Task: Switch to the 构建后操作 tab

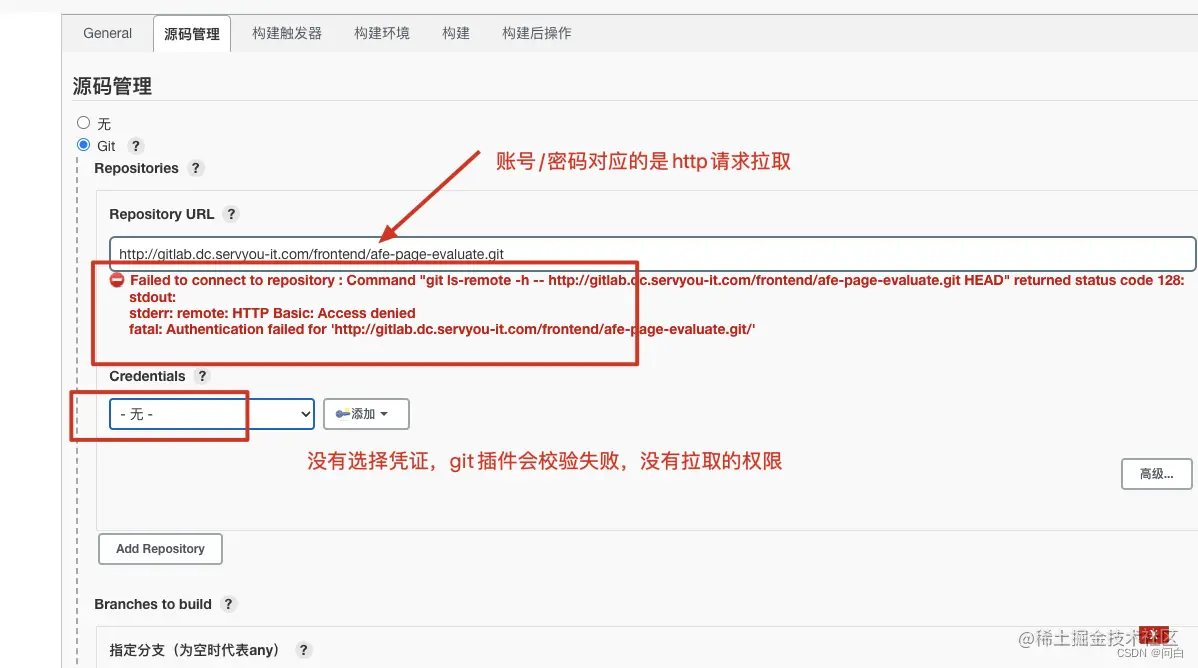Action: 536,33
